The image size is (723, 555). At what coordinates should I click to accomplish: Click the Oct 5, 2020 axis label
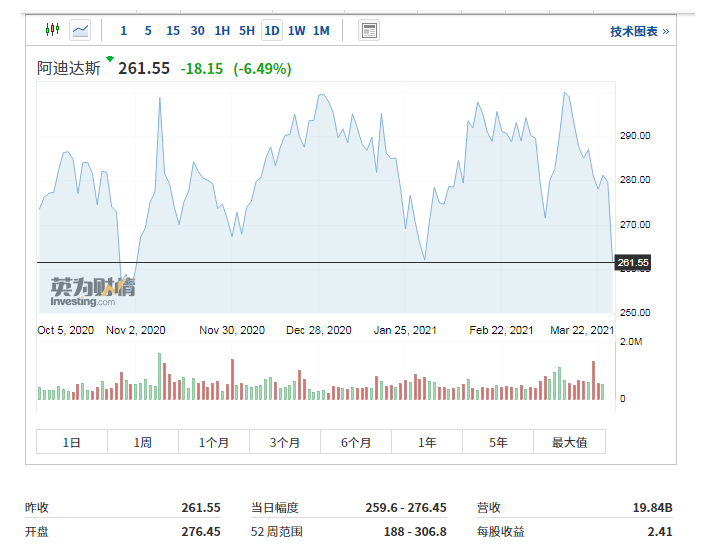tap(65, 331)
